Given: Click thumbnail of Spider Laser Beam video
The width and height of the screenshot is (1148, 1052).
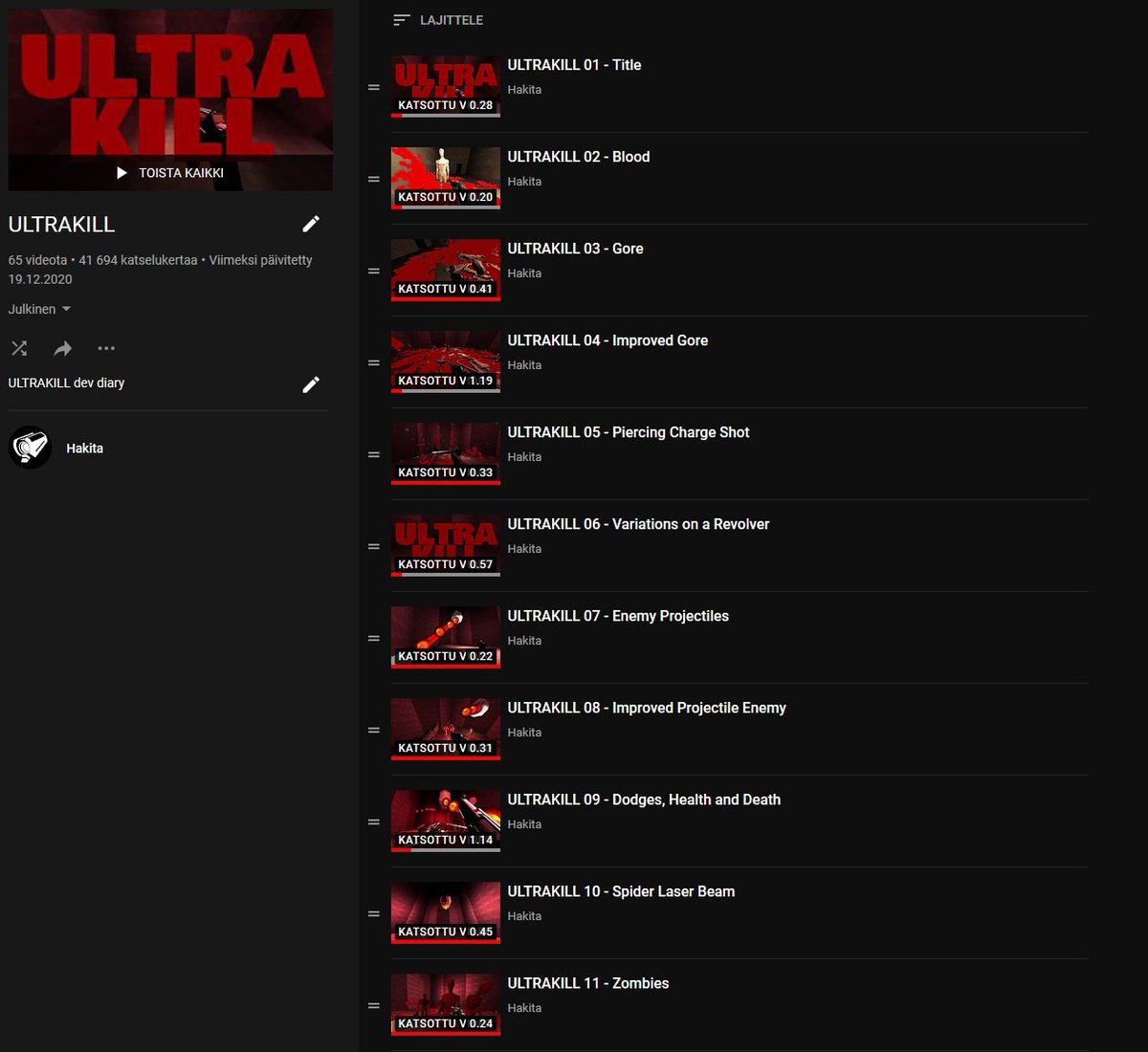Looking at the screenshot, I should pyautogui.click(x=446, y=912).
